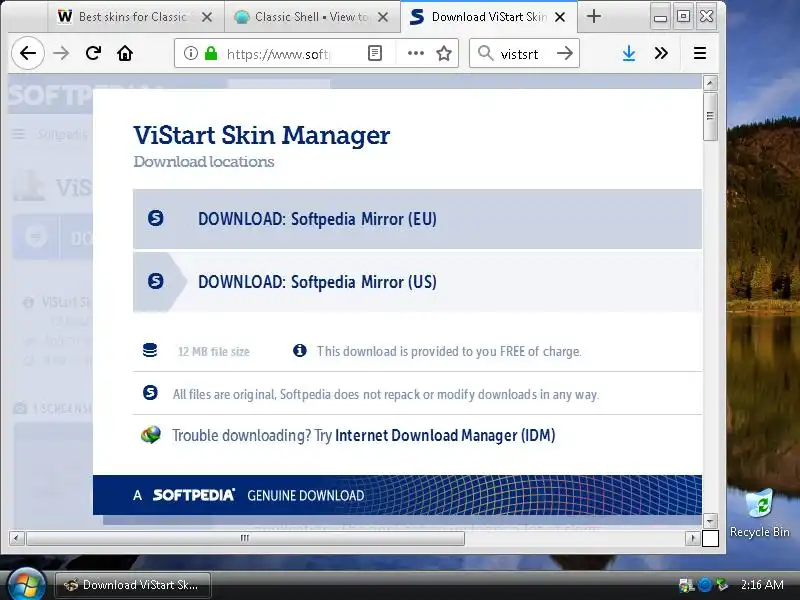Click vertical scrollbar down arrow
This screenshot has height=600, width=800.
point(710,521)
